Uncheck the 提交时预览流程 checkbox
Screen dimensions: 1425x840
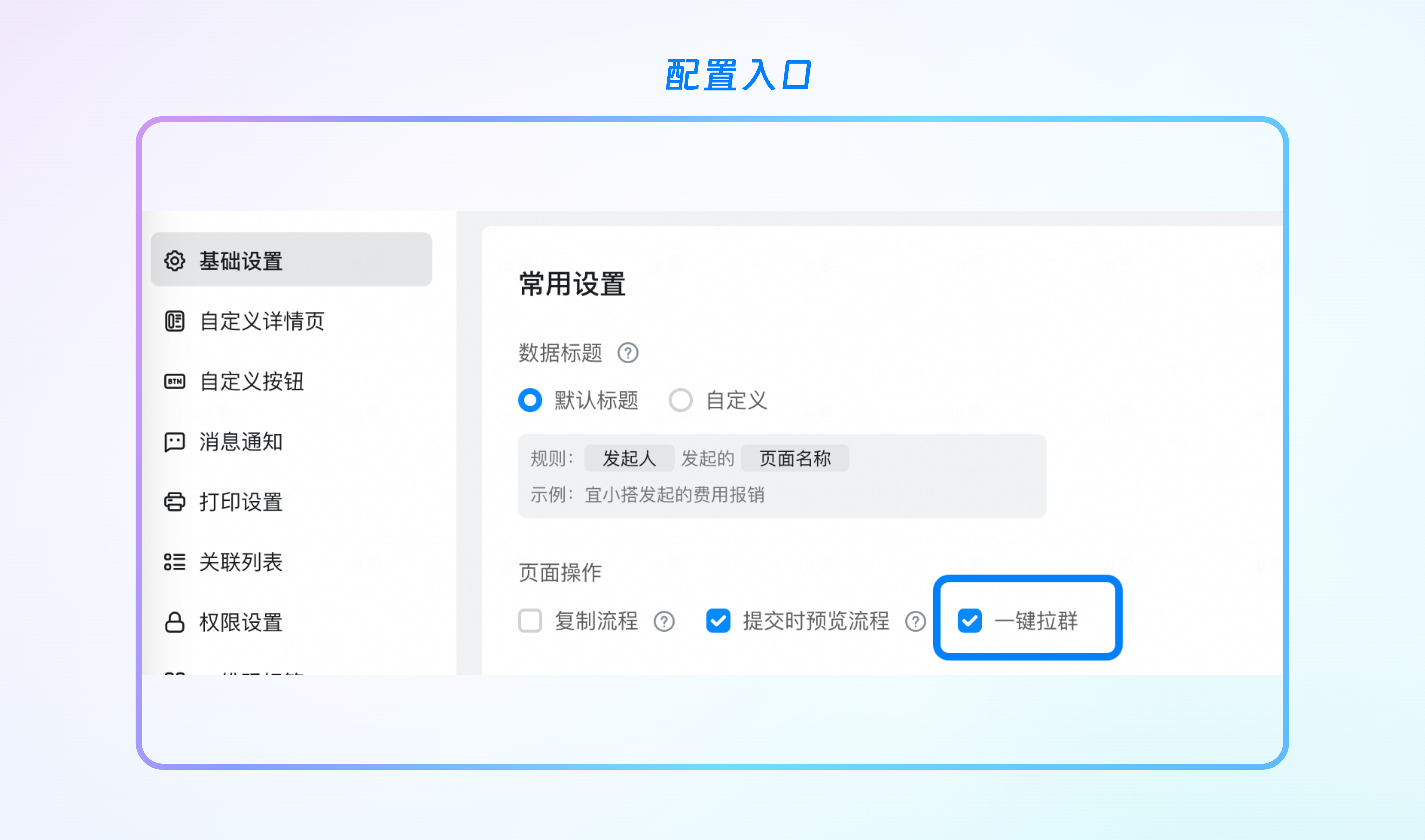[719, 621]
